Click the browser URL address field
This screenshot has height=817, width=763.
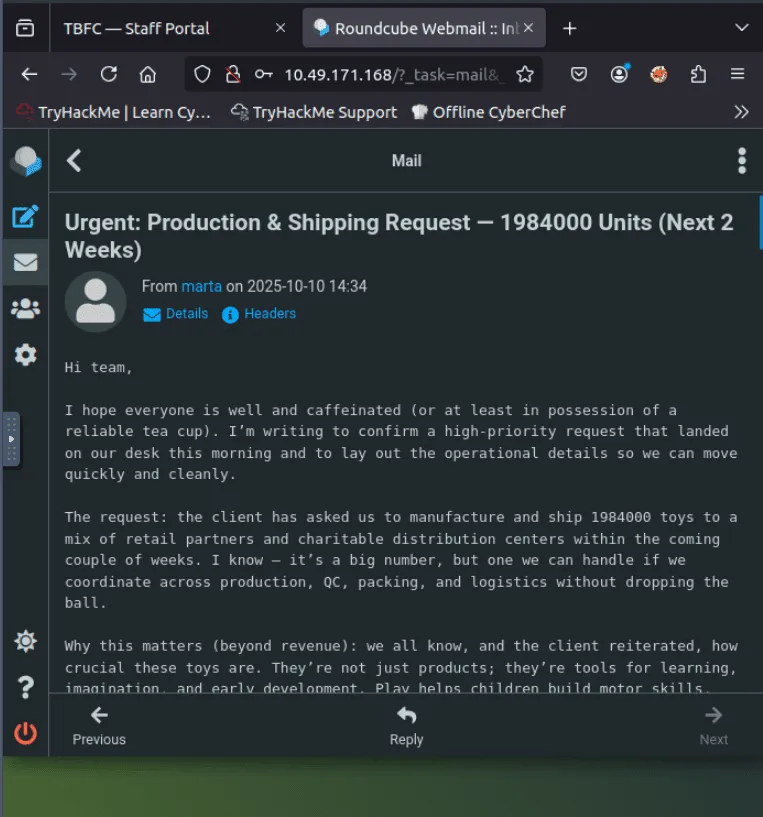coord(392,74)
